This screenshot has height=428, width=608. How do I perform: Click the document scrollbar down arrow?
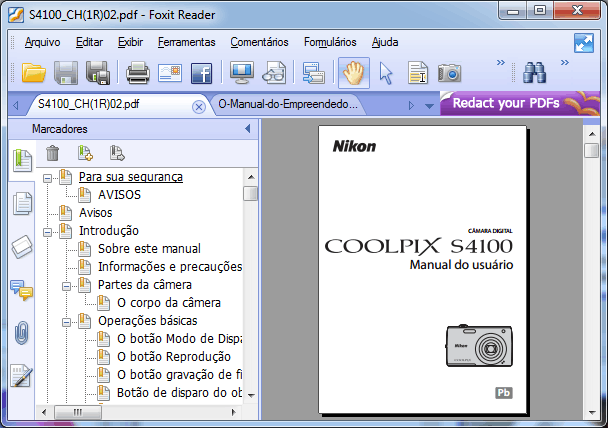tap(592, 412)
